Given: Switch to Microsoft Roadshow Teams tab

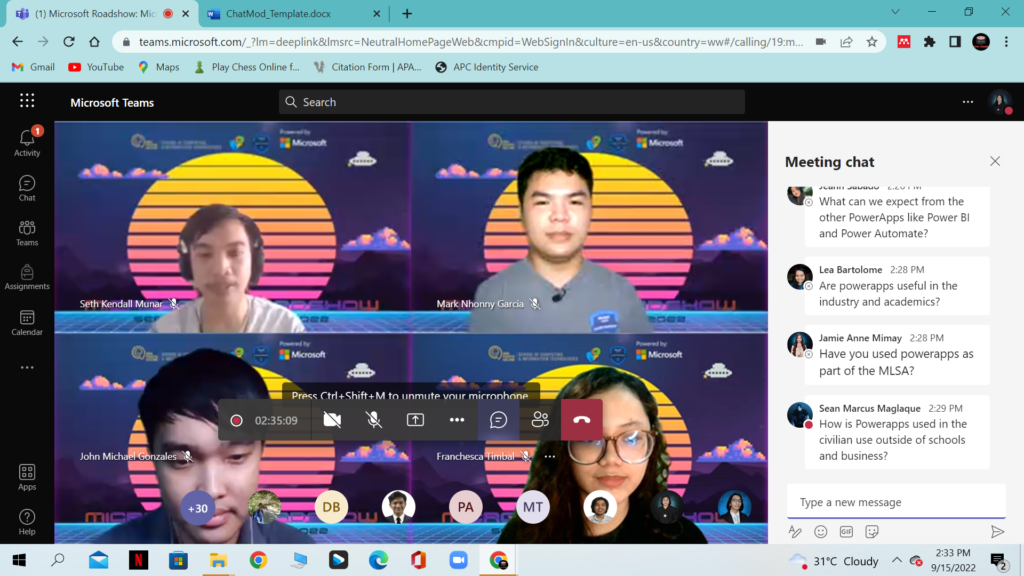Looking at the screenshot, I should [103, 14].
